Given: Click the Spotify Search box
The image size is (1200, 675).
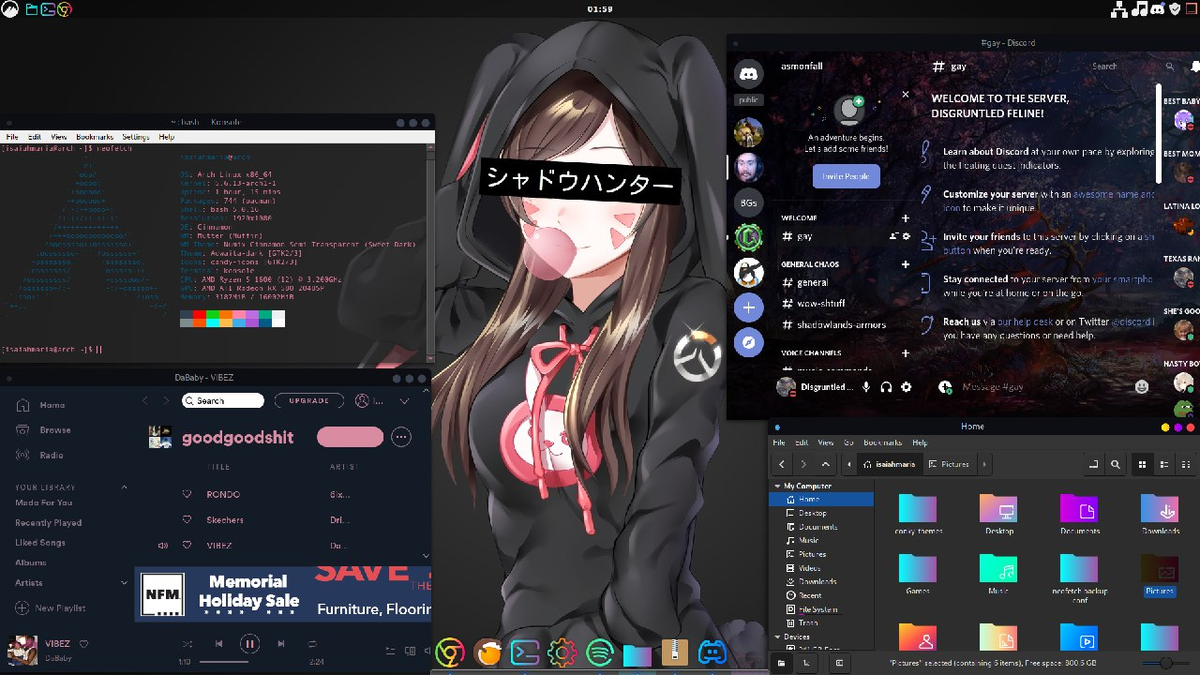Looking at the screenshot, I should [x=223, y=400].
